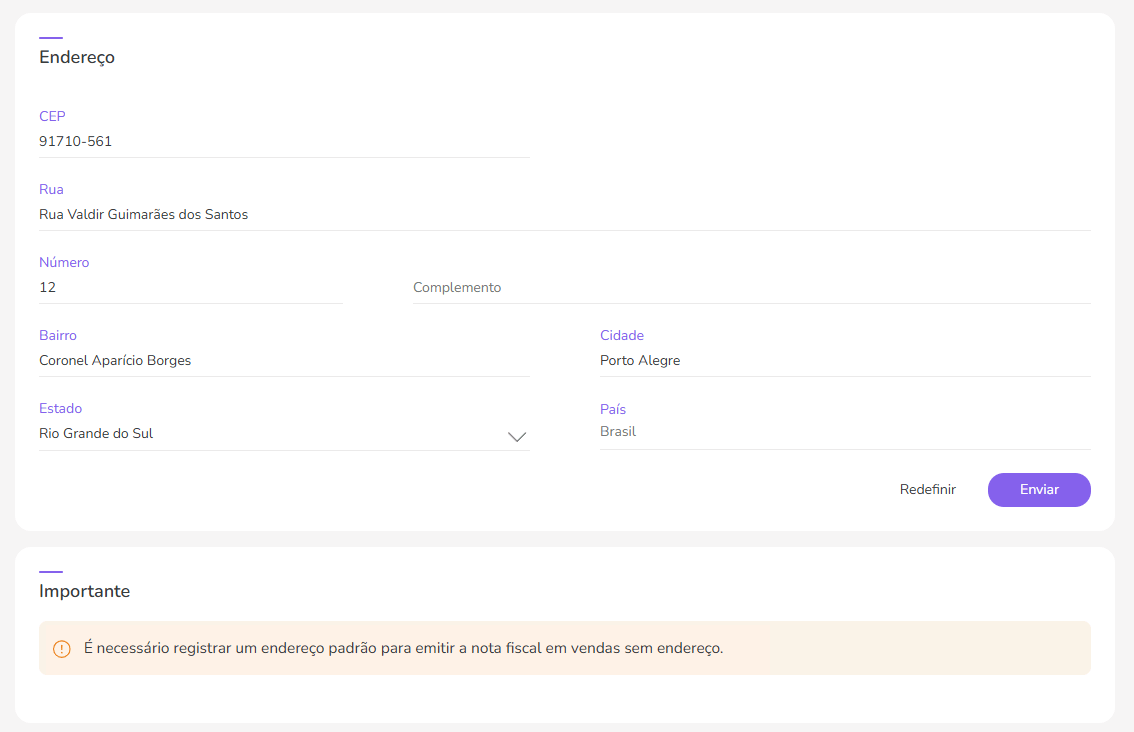Click the Cidade label
Image resolution: width=1134 pixels, height=732 pixels.
point(622,336)
